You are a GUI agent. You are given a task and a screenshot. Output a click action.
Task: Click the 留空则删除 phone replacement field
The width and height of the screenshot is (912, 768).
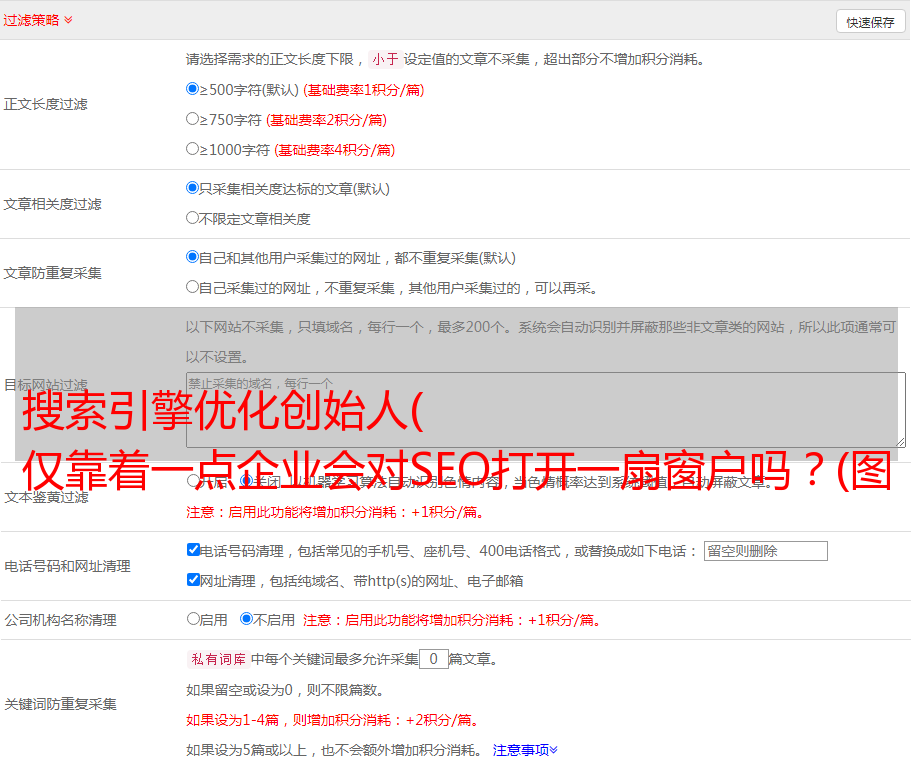pyautogui.click(x=765, y=551)
